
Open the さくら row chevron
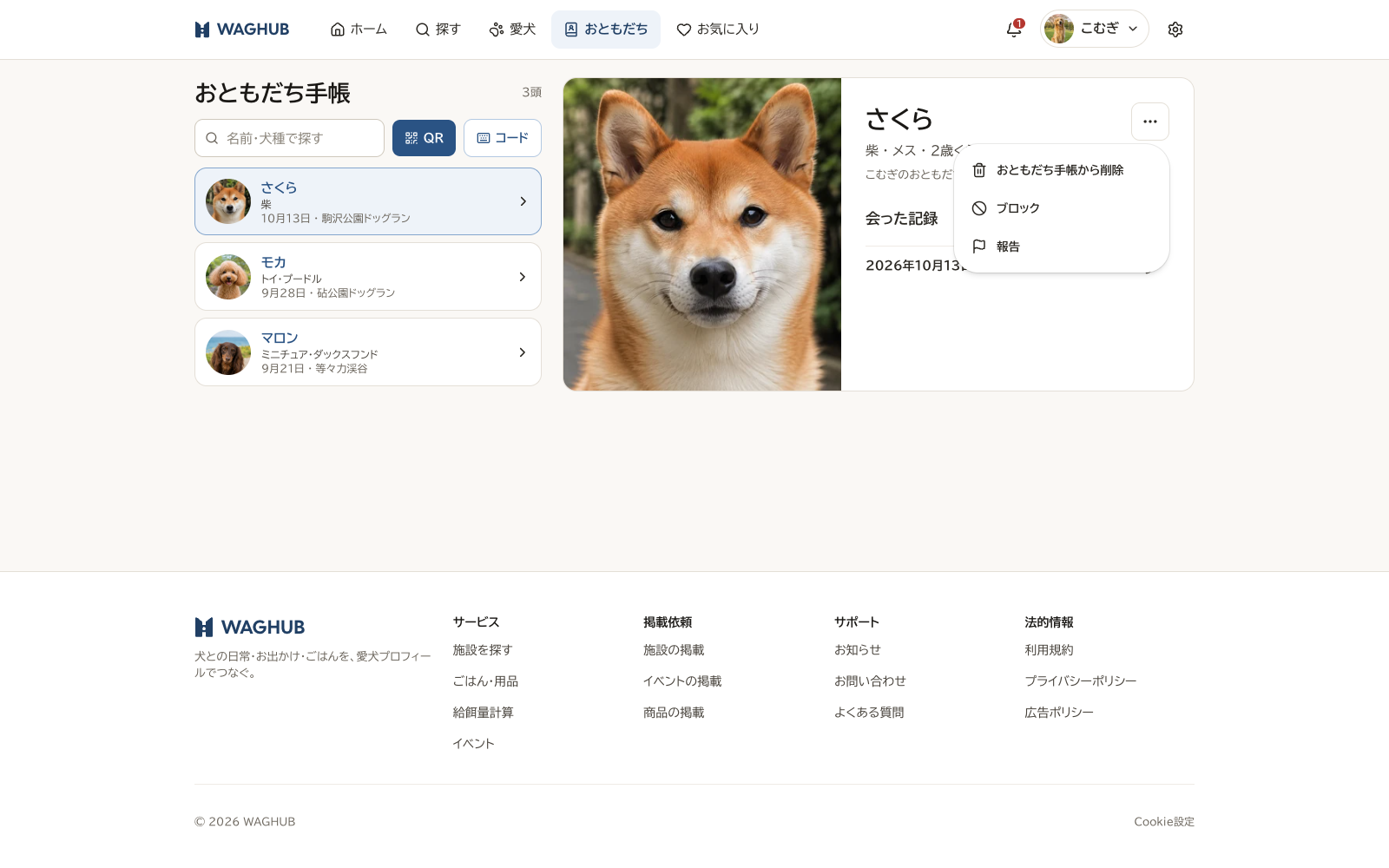click(523, 201)
